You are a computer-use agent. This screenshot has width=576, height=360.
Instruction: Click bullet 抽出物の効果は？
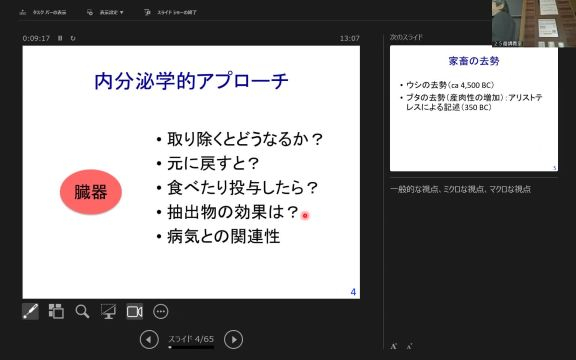pos(233,212)
